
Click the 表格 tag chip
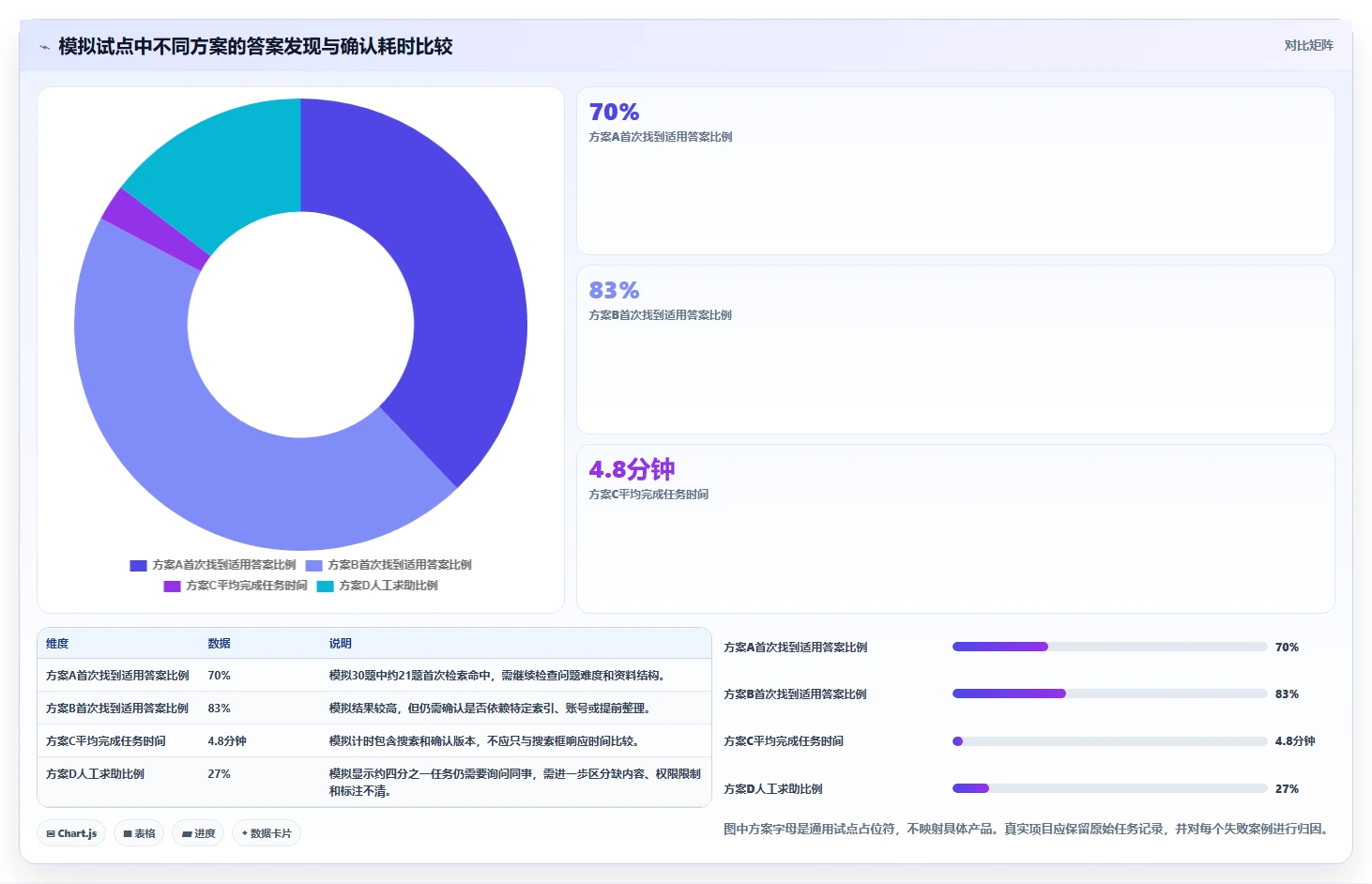[x=139, y=833]
